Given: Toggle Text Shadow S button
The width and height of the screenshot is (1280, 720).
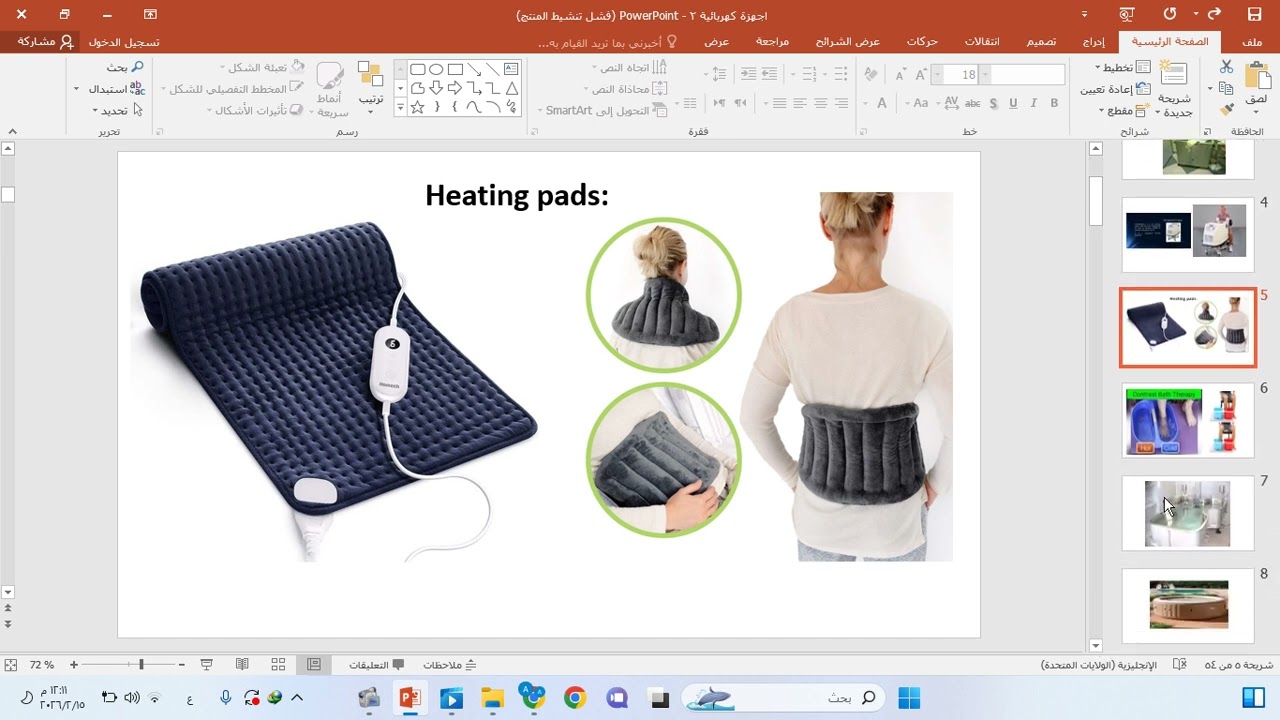Looking at the screenshot, I should coord(993,103).
